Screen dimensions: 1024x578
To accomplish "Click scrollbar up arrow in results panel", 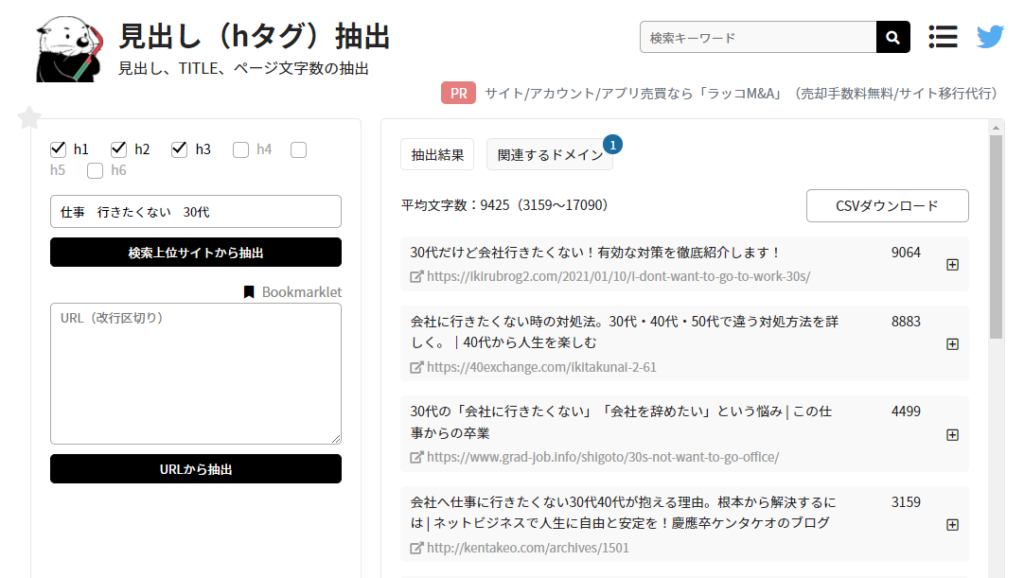I will click(996, 127).
